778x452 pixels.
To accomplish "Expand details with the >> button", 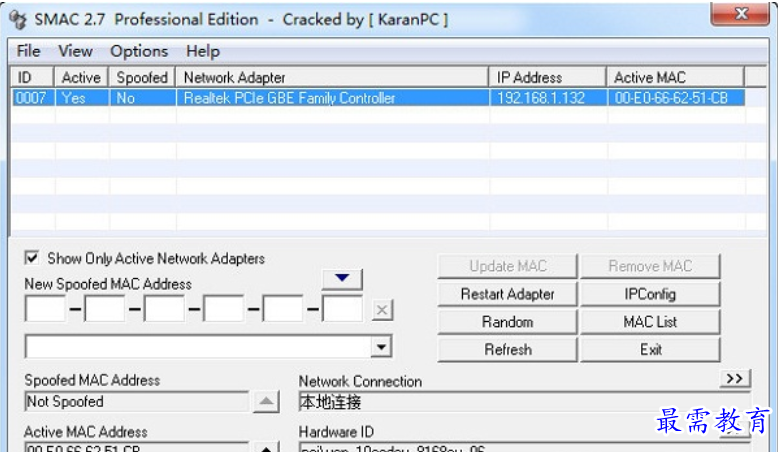I will point(735,379).
